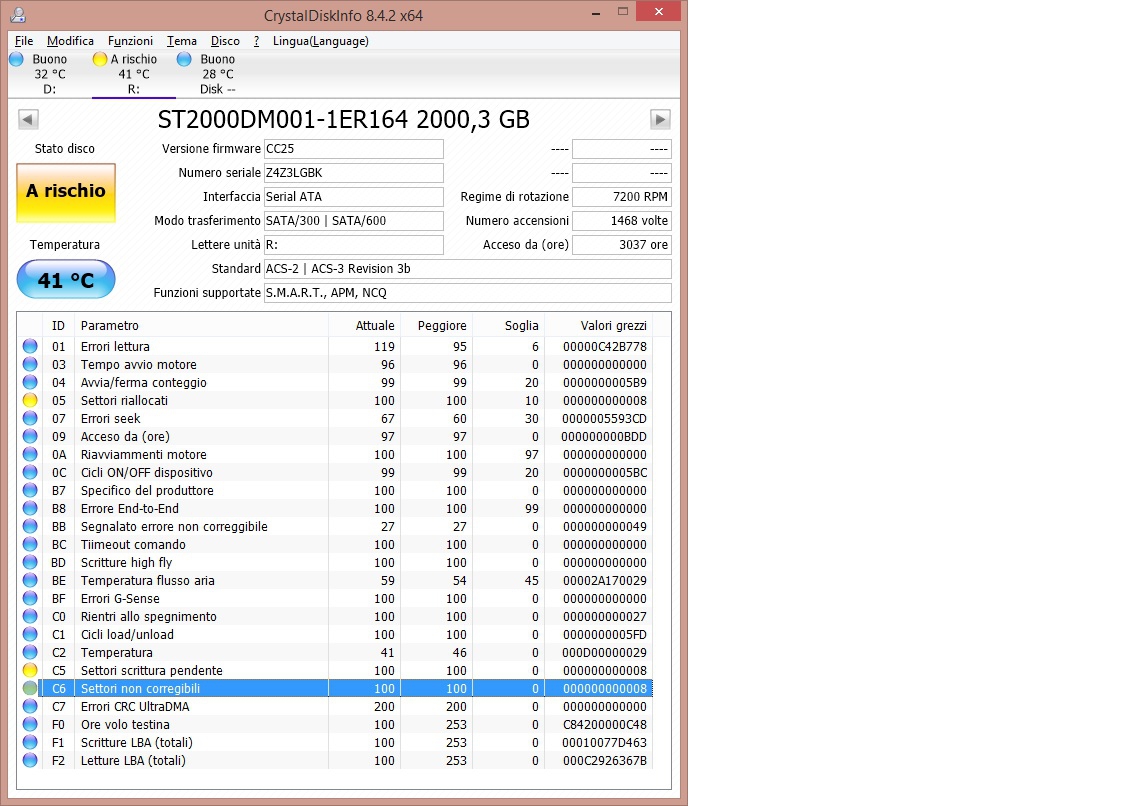The image size is (1123, 806).
Task: Select the 'Specifico del produttore' row
Action: (335, 491)
